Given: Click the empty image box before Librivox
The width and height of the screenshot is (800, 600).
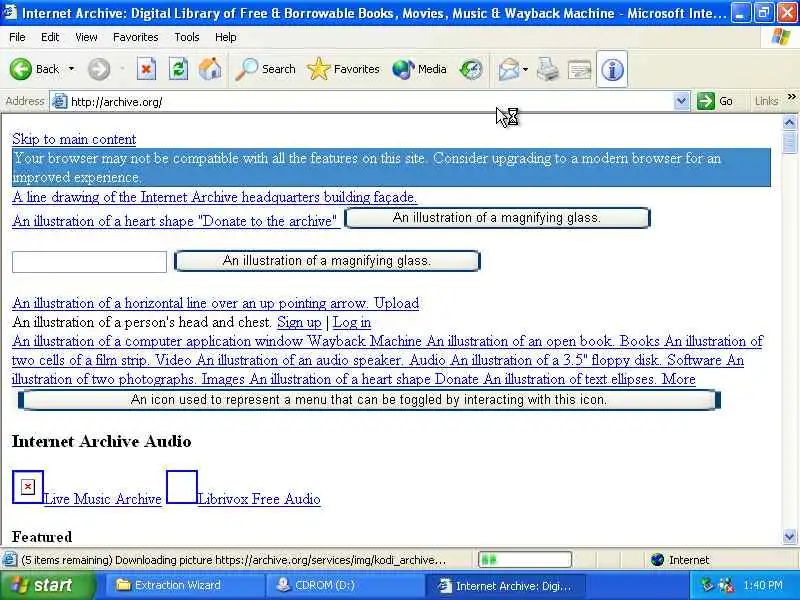Looking at the screenshot, I should click(x=182, y=487).
